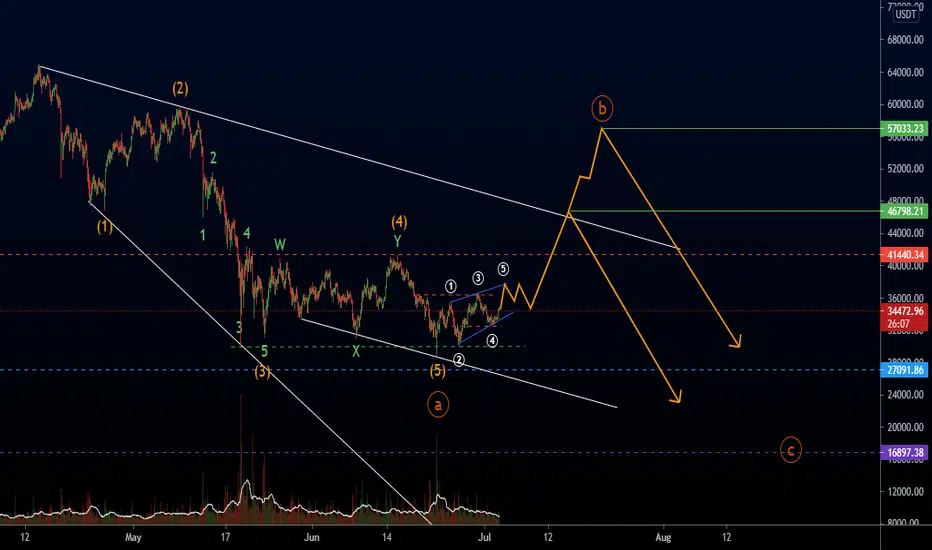Select the orange (5) wave label
The image size is (932, 550).
pos(437,372)
